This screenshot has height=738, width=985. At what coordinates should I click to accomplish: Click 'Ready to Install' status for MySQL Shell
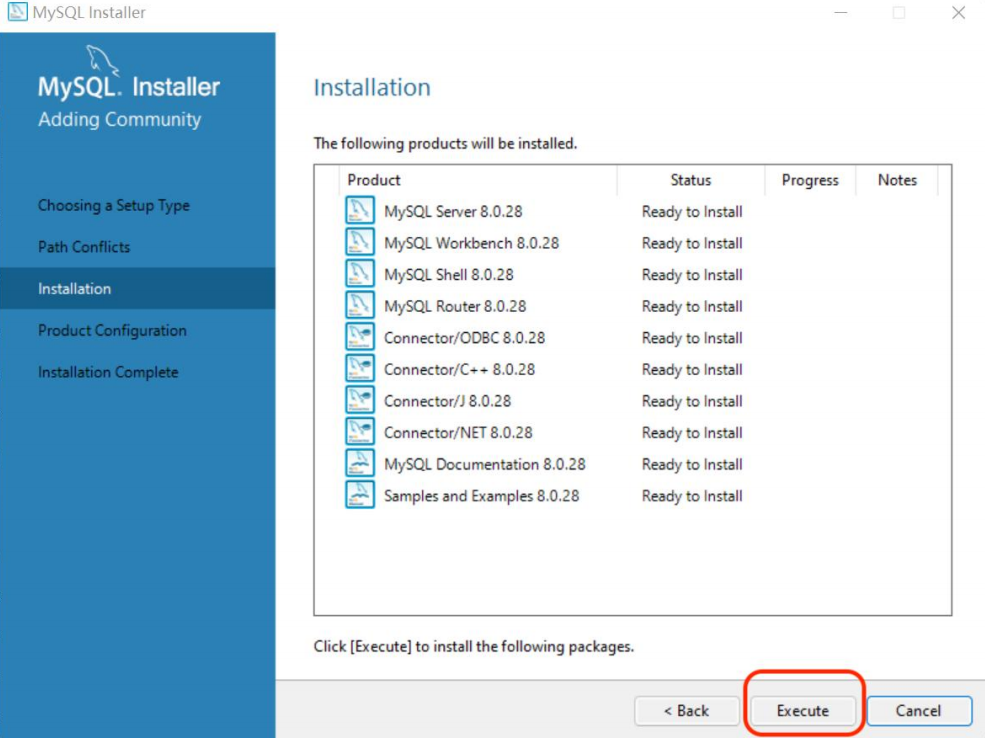pos(692,274)
